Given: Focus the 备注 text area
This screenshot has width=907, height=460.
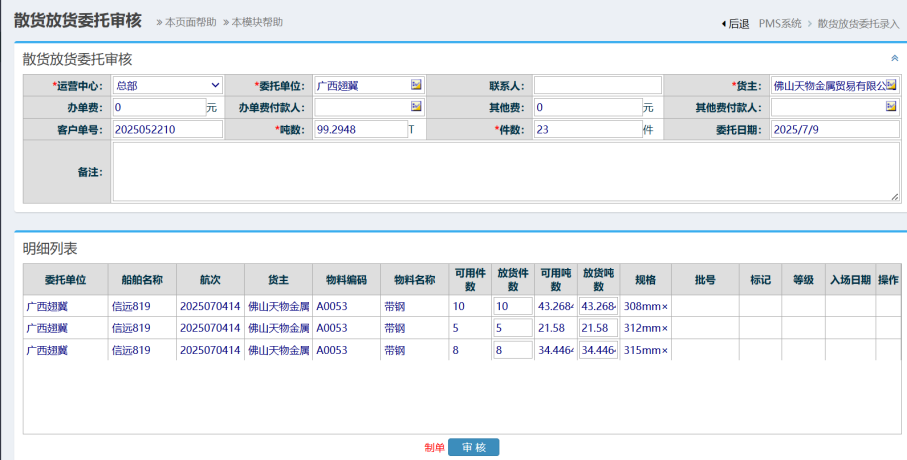Looking at the screenshot, I should click(x=506, y=171).
